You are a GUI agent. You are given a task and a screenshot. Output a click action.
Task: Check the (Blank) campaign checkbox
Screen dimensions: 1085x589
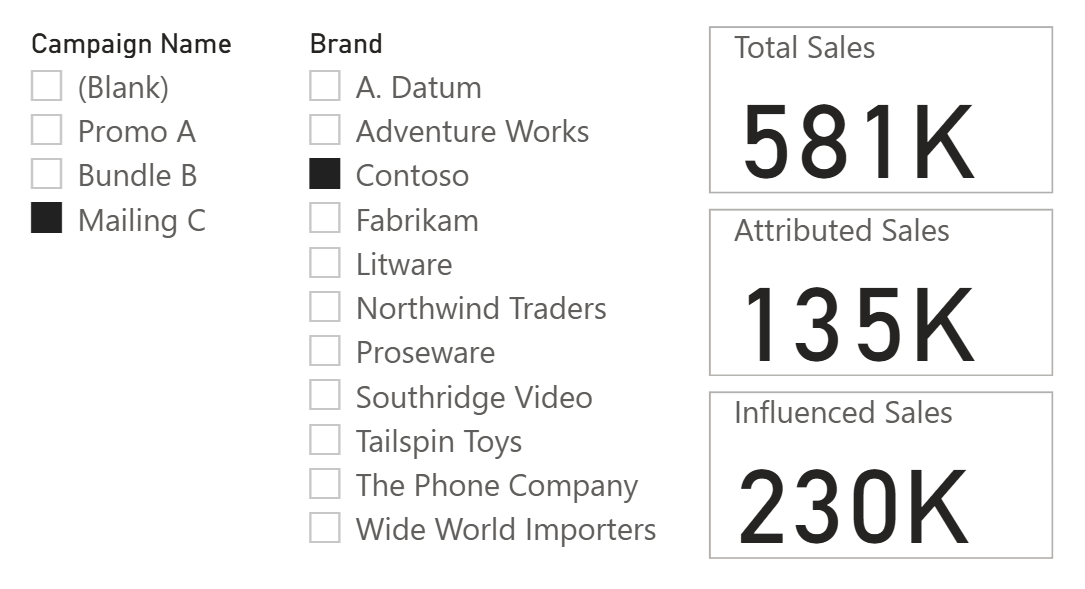(x=47, y=87)
